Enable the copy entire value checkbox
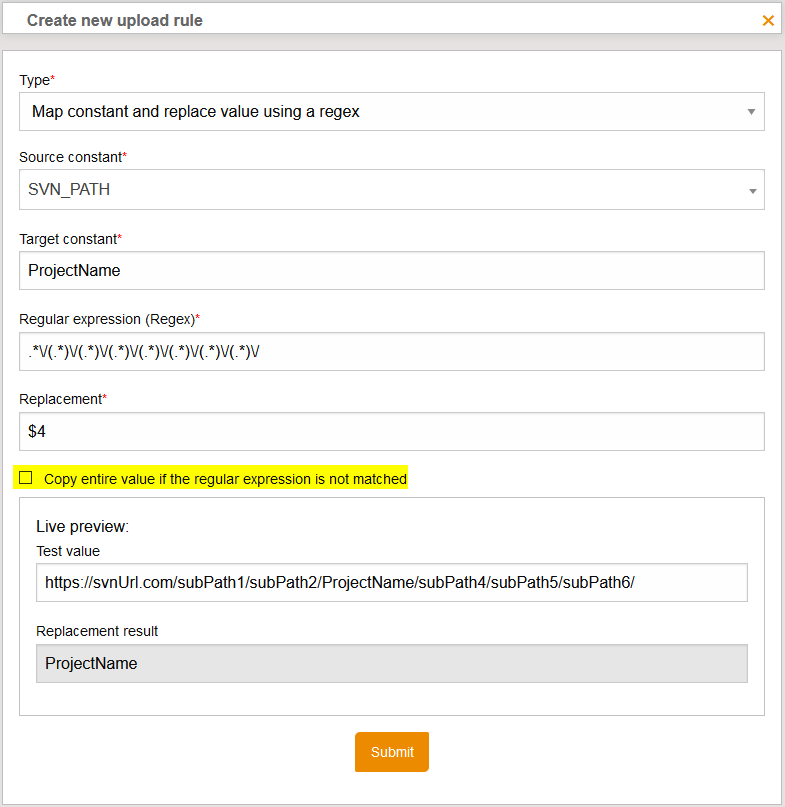Image resolution: width=785 pixels, height=807 pixels. pos(26,478)
